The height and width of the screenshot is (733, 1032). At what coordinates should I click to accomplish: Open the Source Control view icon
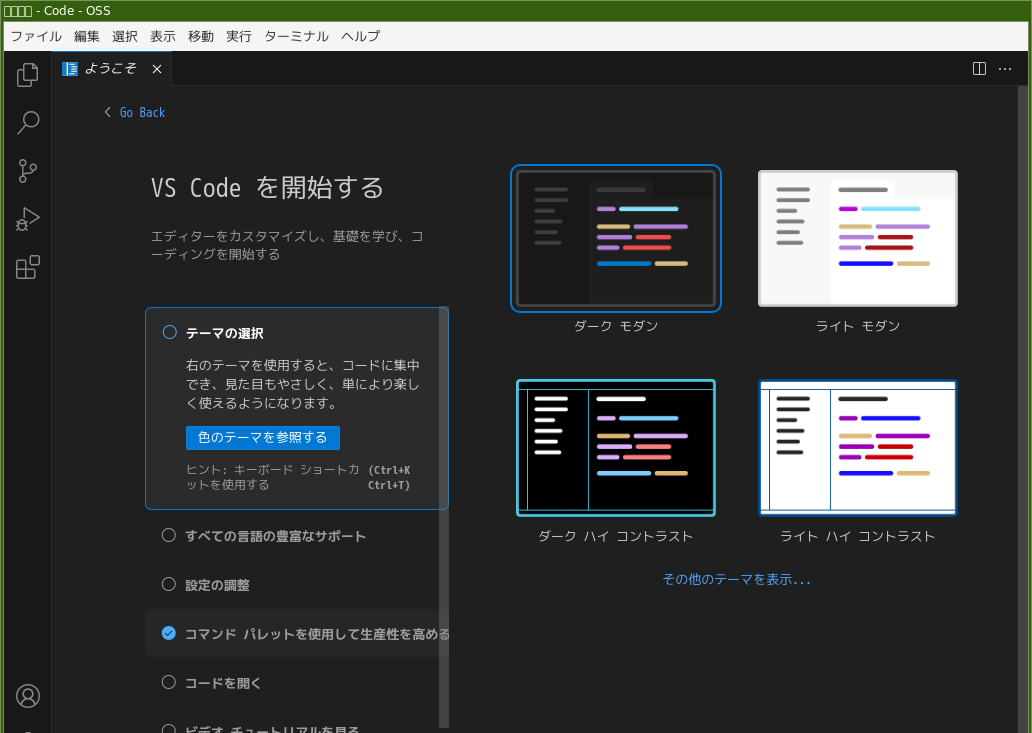(x=28, y=171)
